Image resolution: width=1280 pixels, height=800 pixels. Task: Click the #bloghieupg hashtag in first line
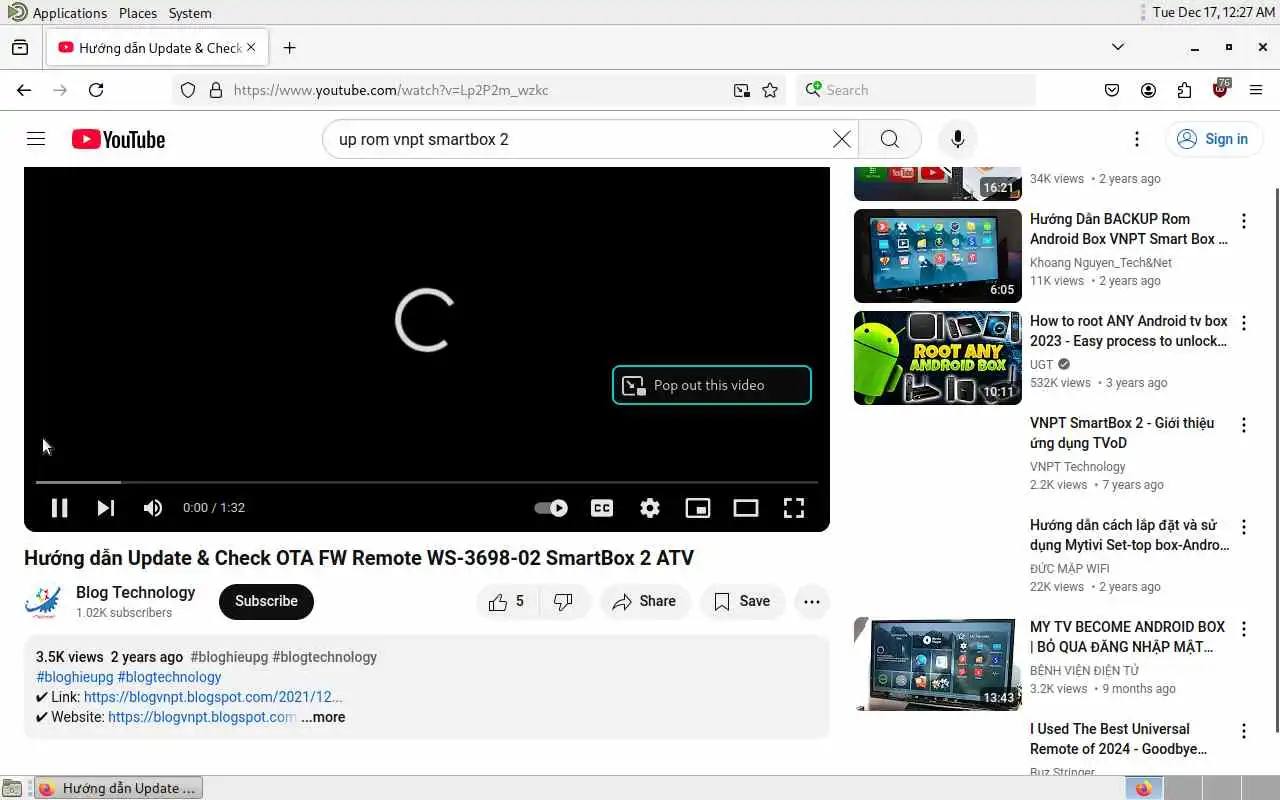pyautogui.click(x=227, y=657)
